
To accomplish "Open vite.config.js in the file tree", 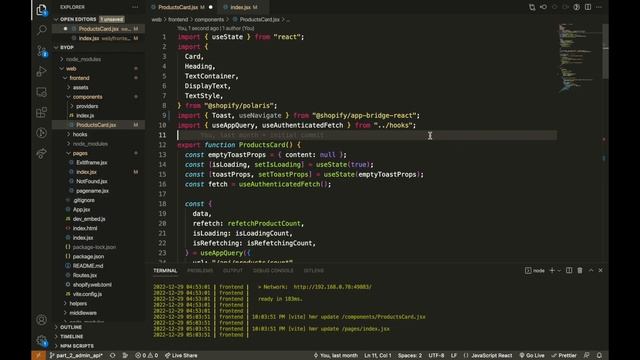I will pyautogui.click(x=87, y=294).
